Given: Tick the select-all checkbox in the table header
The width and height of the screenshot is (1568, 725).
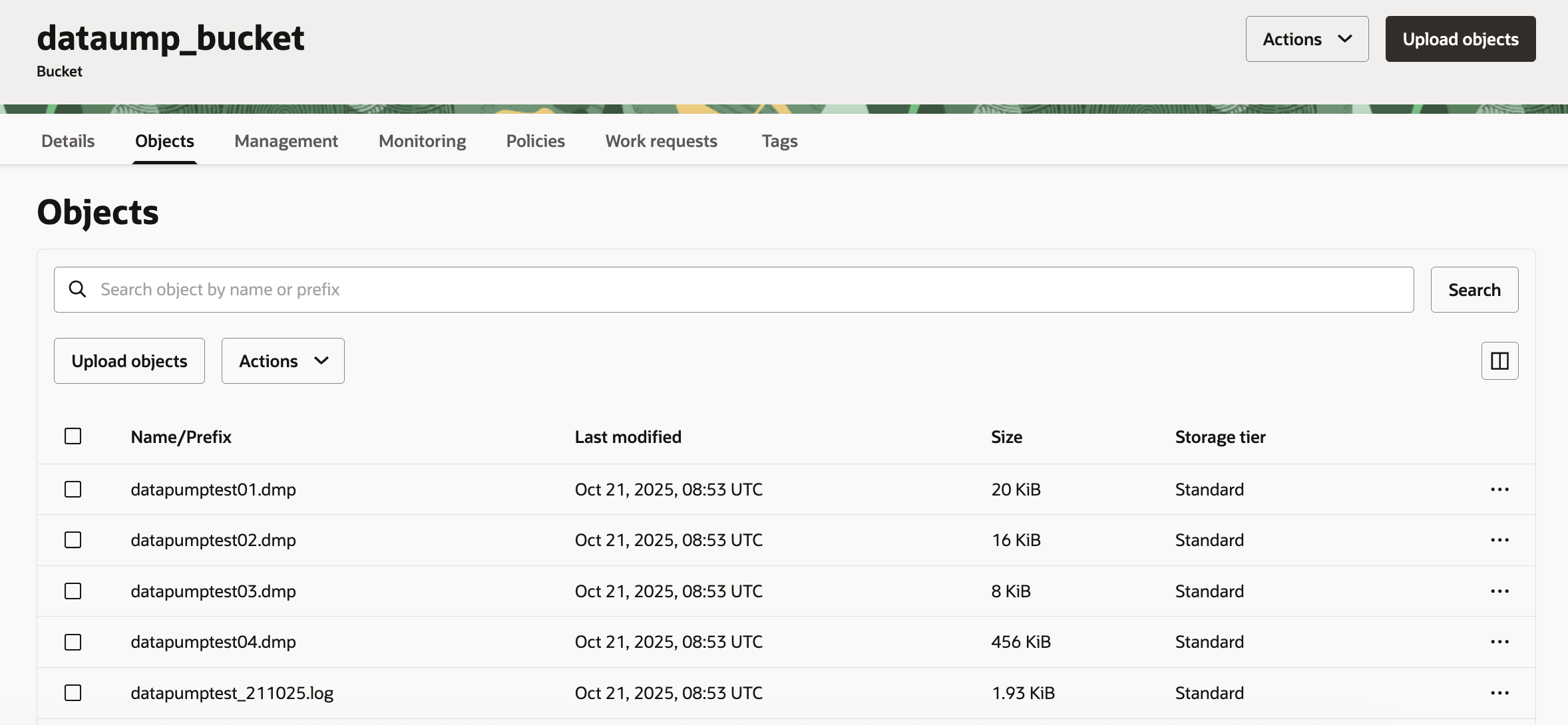Looking at the screenshot, I should point(73,436).
